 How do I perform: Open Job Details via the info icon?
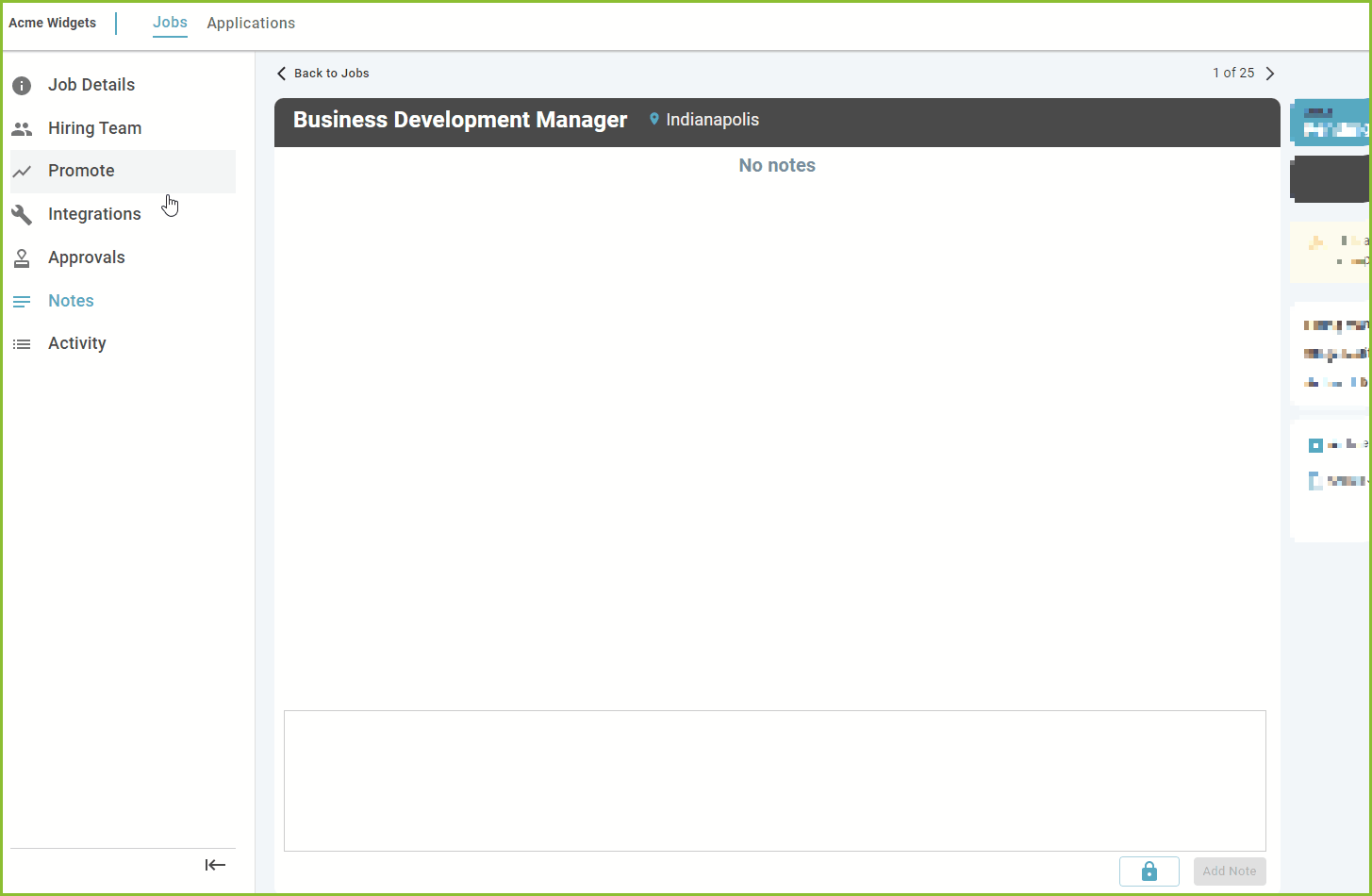[x=22, y=86]
